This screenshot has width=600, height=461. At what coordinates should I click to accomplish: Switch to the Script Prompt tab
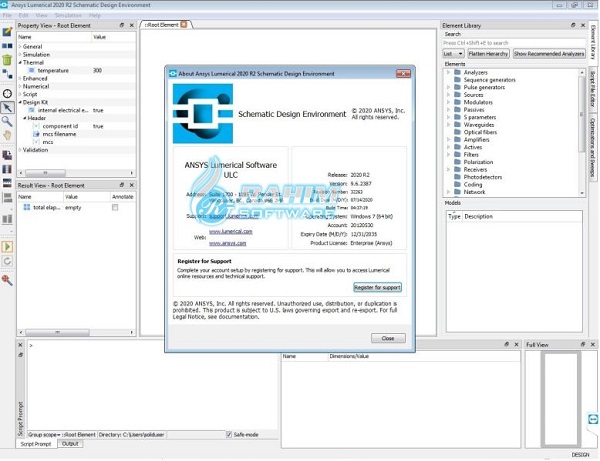(36, 444)
